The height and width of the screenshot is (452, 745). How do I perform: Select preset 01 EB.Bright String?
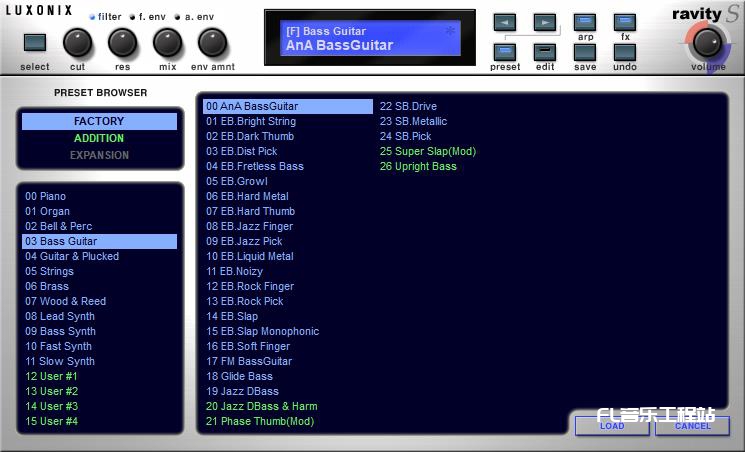coord(288,121)
